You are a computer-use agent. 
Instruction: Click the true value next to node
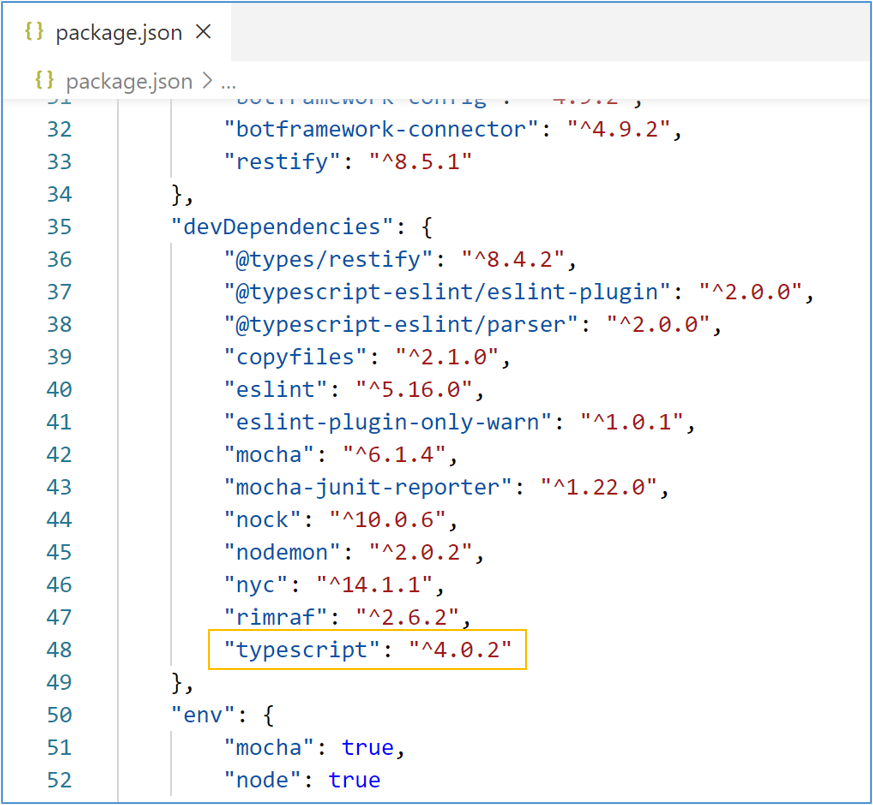(354, 779)
